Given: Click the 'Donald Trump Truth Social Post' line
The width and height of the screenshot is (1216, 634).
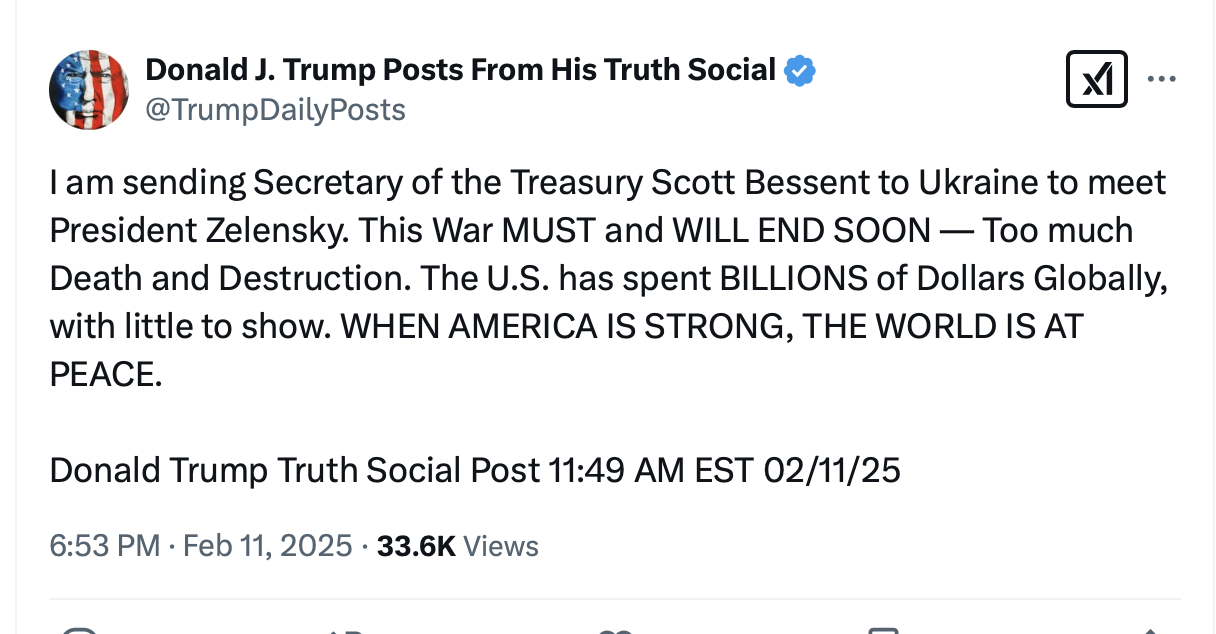Looking at the screenshot, I should point(295,470).
